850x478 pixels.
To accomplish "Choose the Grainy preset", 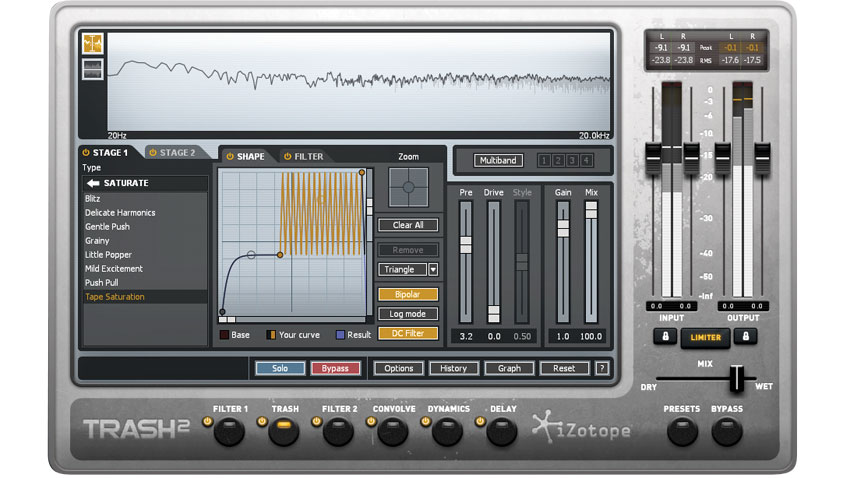I will (x=145, y=241).
